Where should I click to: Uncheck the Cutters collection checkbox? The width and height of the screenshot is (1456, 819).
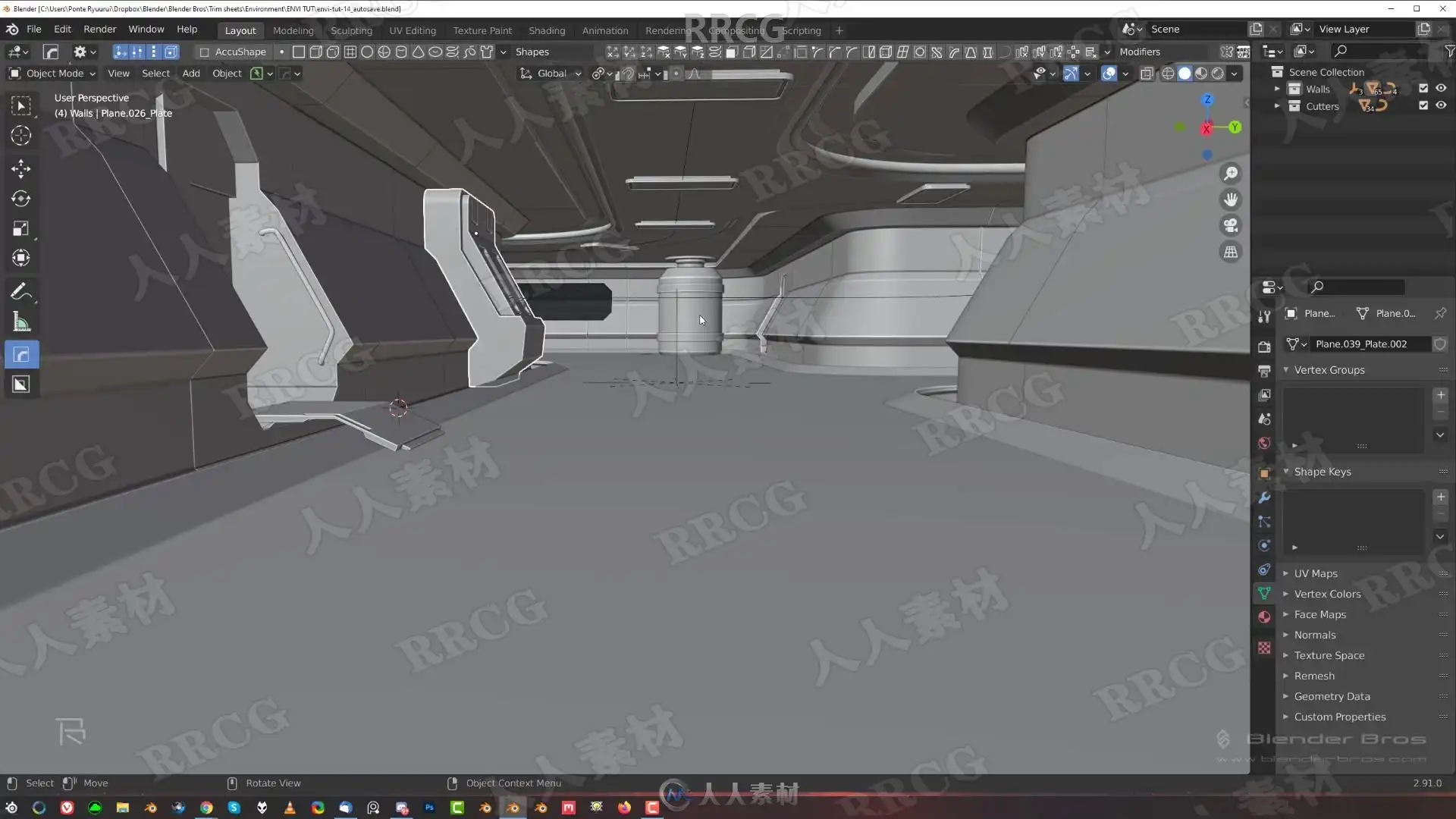[1423, 106]
